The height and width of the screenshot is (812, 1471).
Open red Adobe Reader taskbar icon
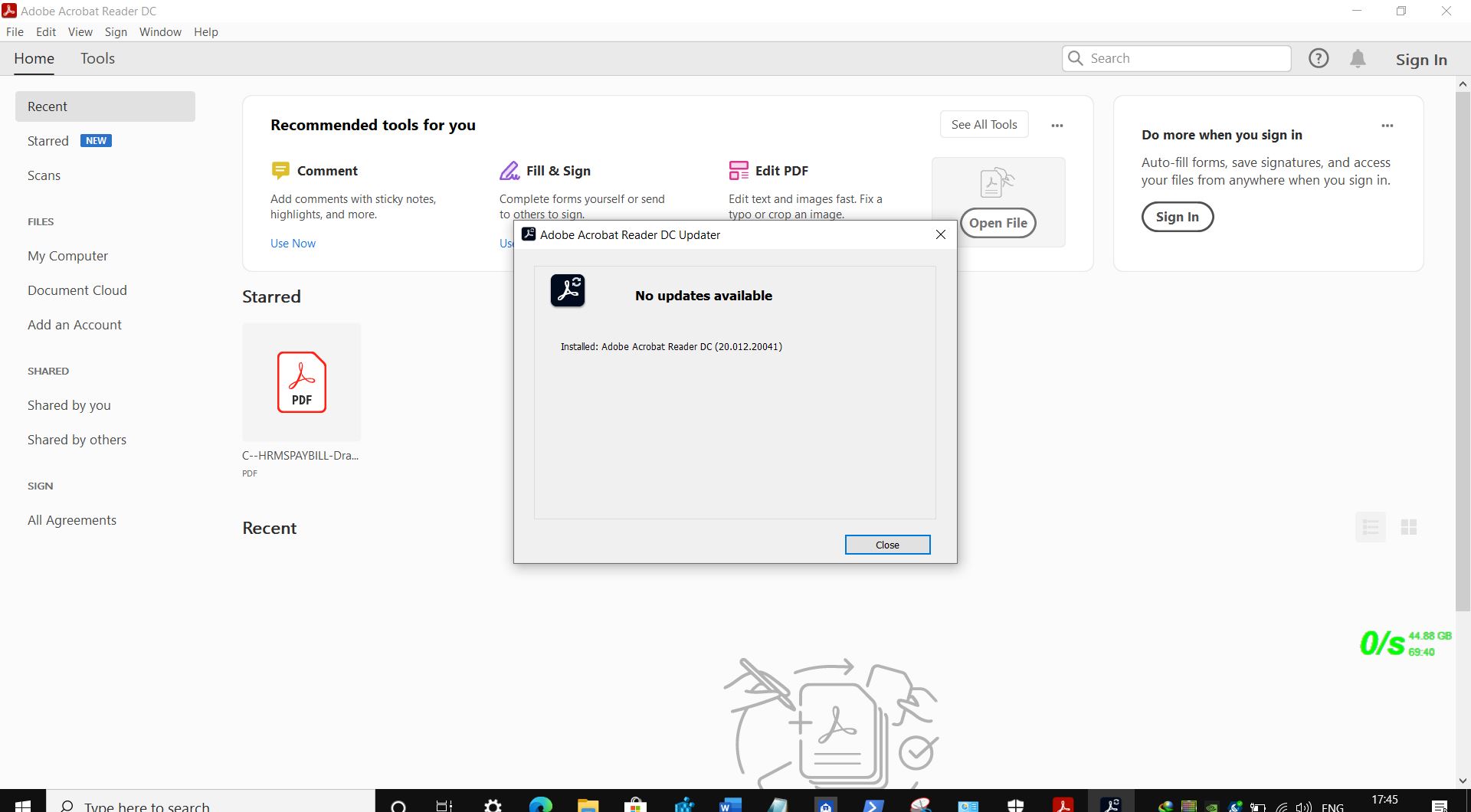tap(1063, 805)
